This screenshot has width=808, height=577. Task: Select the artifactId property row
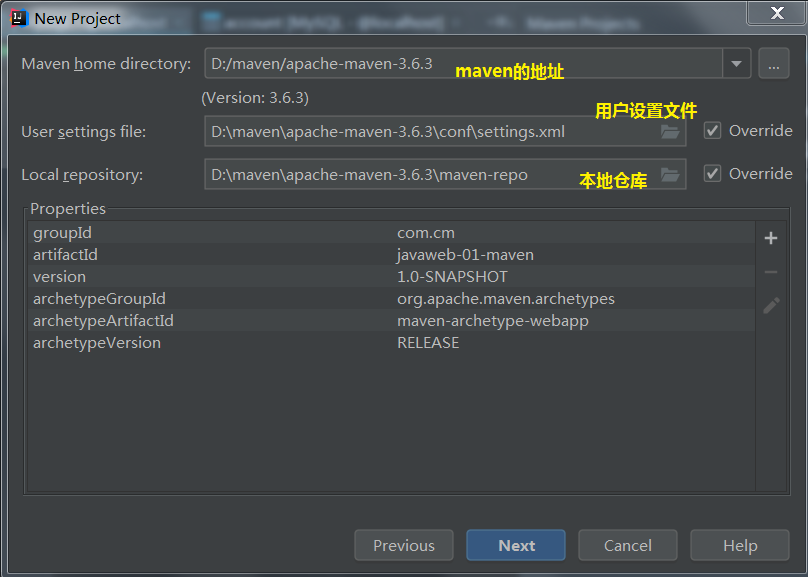click(392, 254)
